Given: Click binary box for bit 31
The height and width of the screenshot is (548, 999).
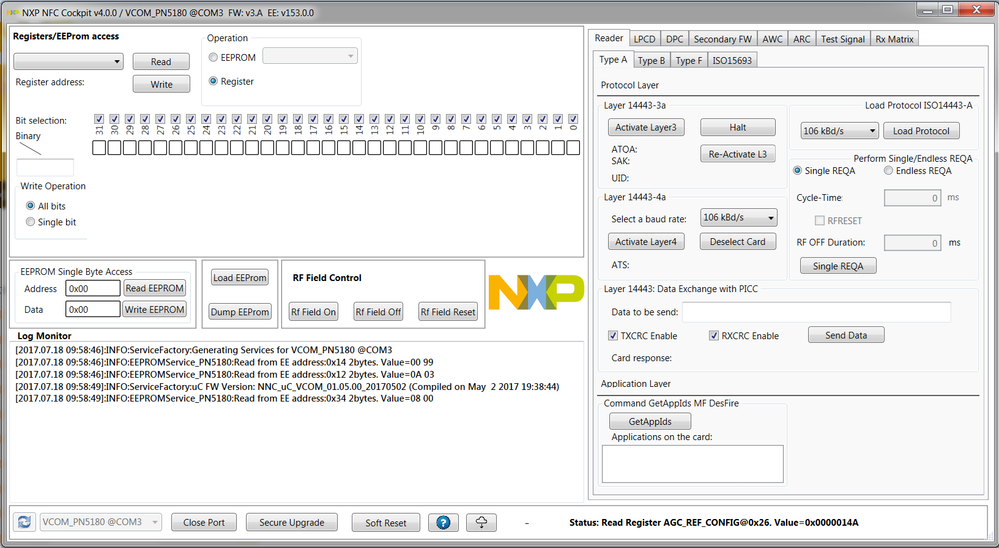Looking at the screenshot, I should pyautogui.click(x=99, y=148).
